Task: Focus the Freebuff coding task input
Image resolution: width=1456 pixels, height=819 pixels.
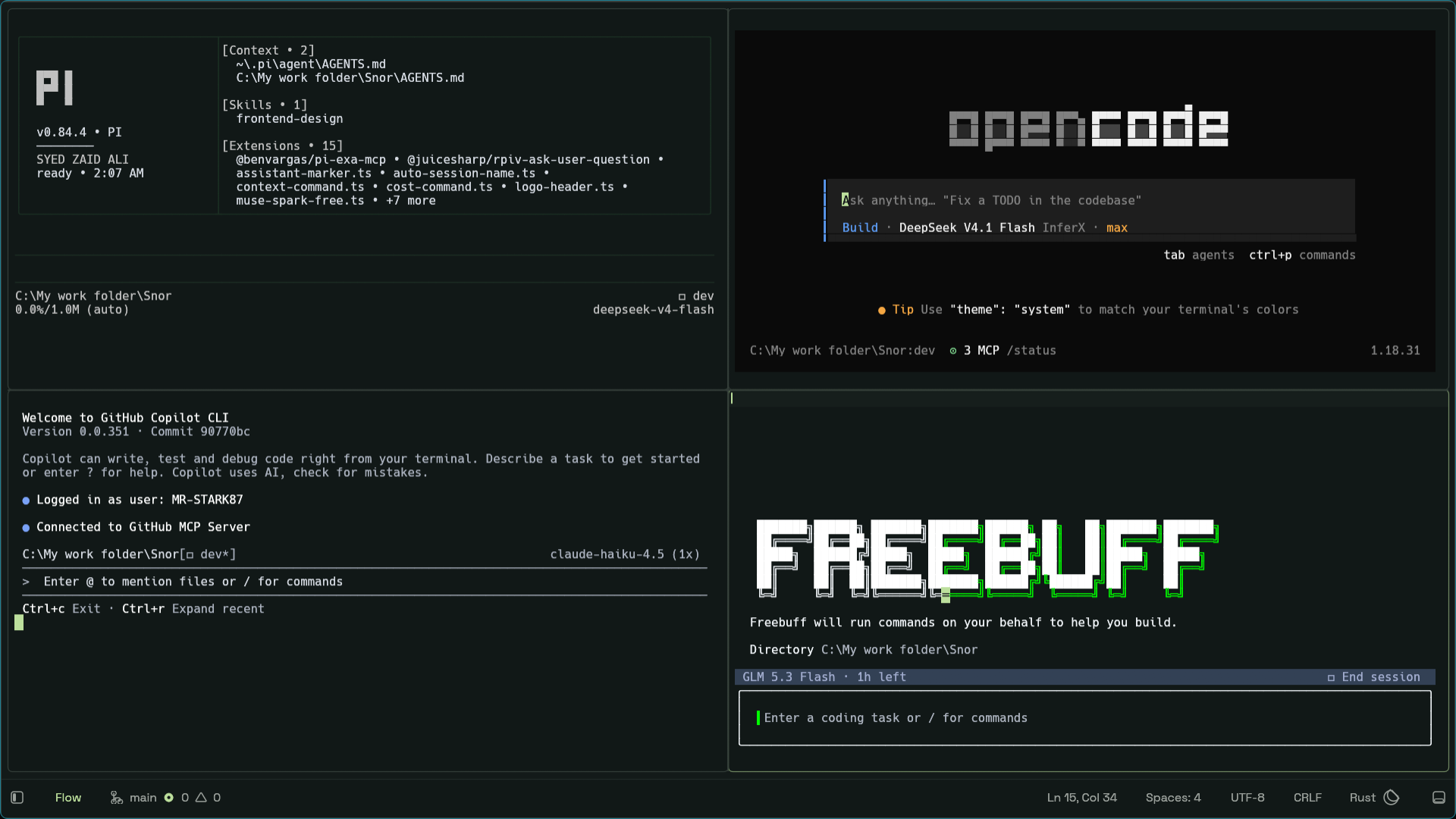Action: (1085, 717)
